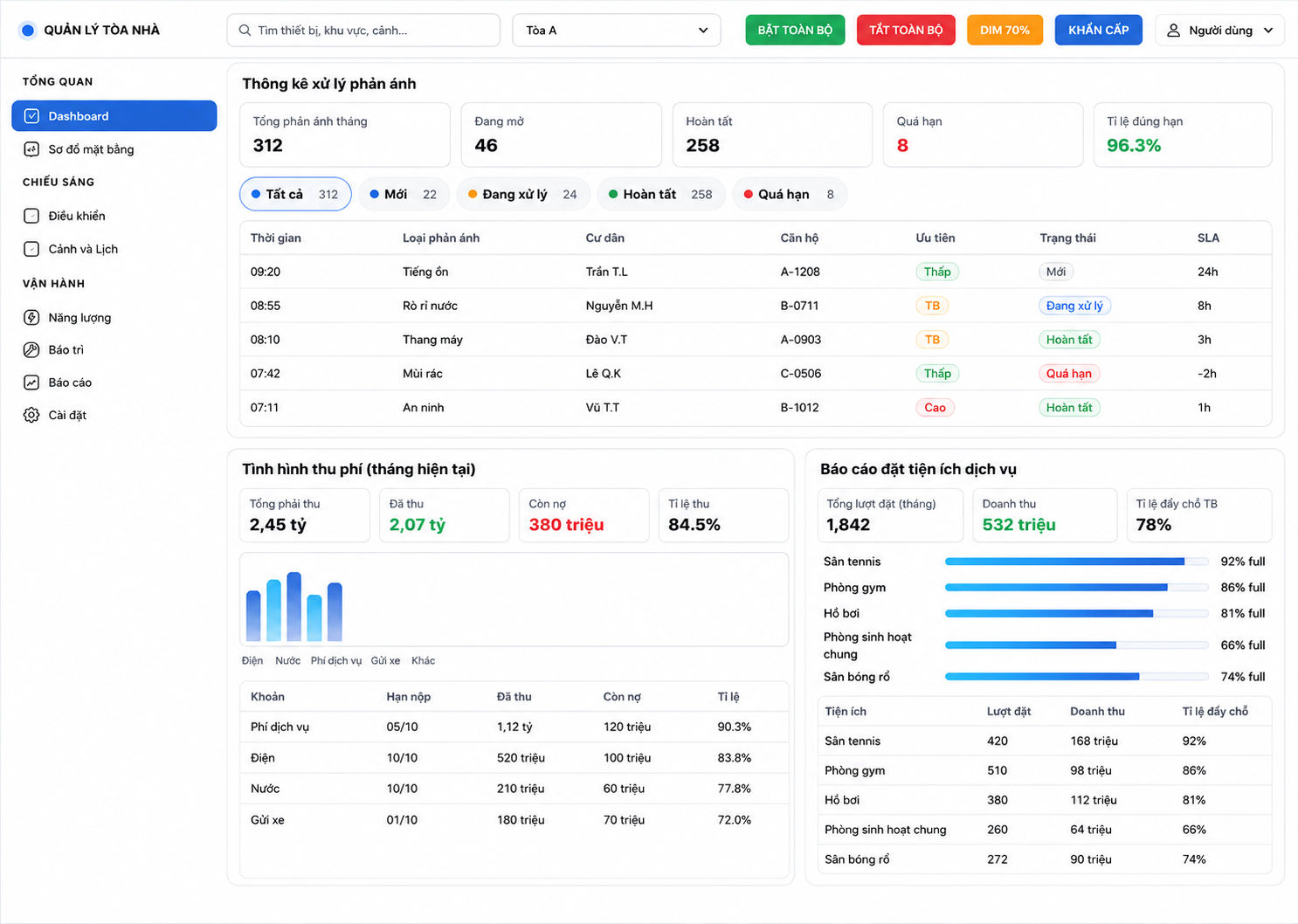Click the Hạn nộp column header
This screenshot has width=1298, height=924.
pos(409,697)
